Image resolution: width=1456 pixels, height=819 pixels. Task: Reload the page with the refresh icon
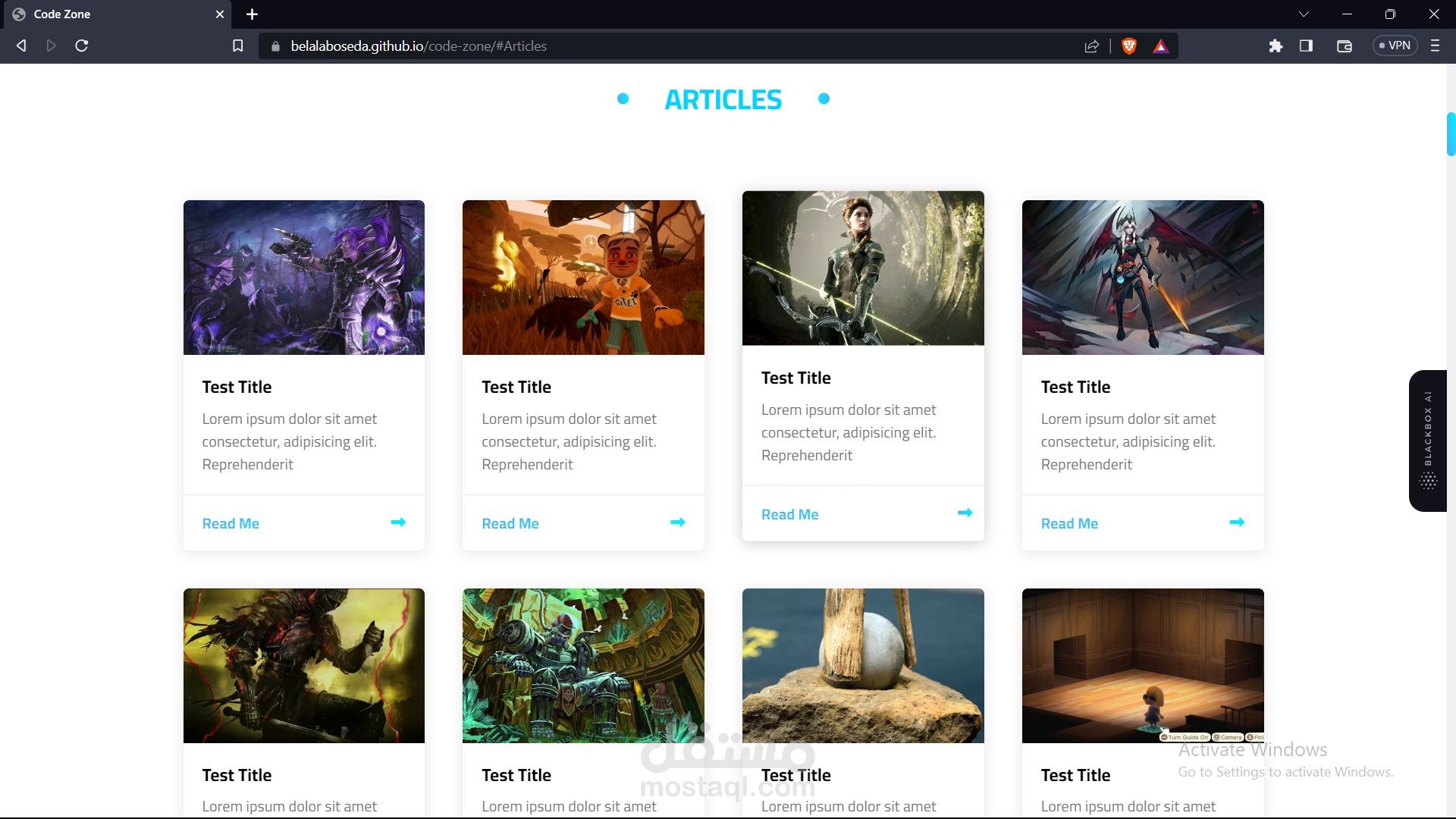tap(82, 46)
